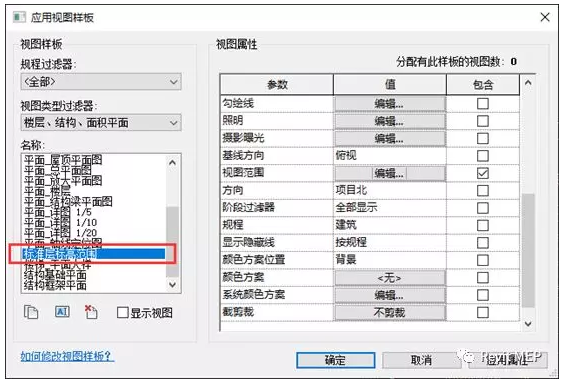
Task: Click the name list scroll-down arrow
Action: (x=173, y=285)
